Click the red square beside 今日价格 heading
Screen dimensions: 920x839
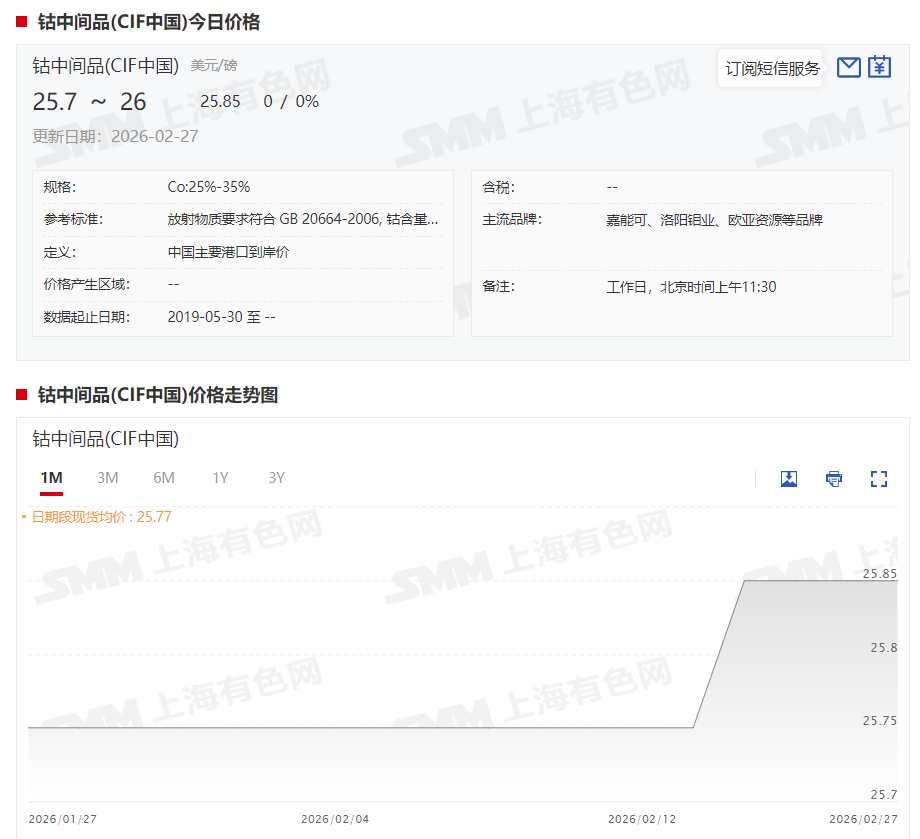click(x=22, y=22)
